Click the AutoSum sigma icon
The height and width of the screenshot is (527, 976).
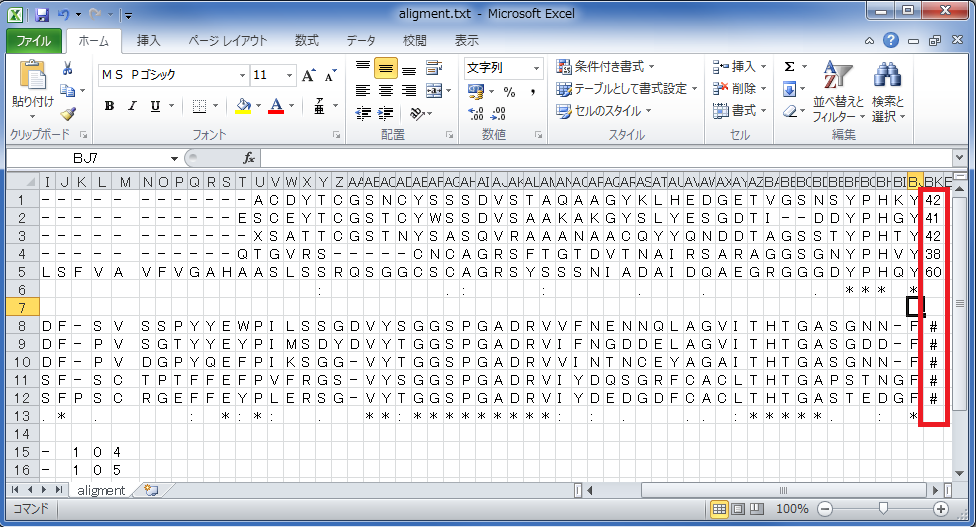[789, 67]
